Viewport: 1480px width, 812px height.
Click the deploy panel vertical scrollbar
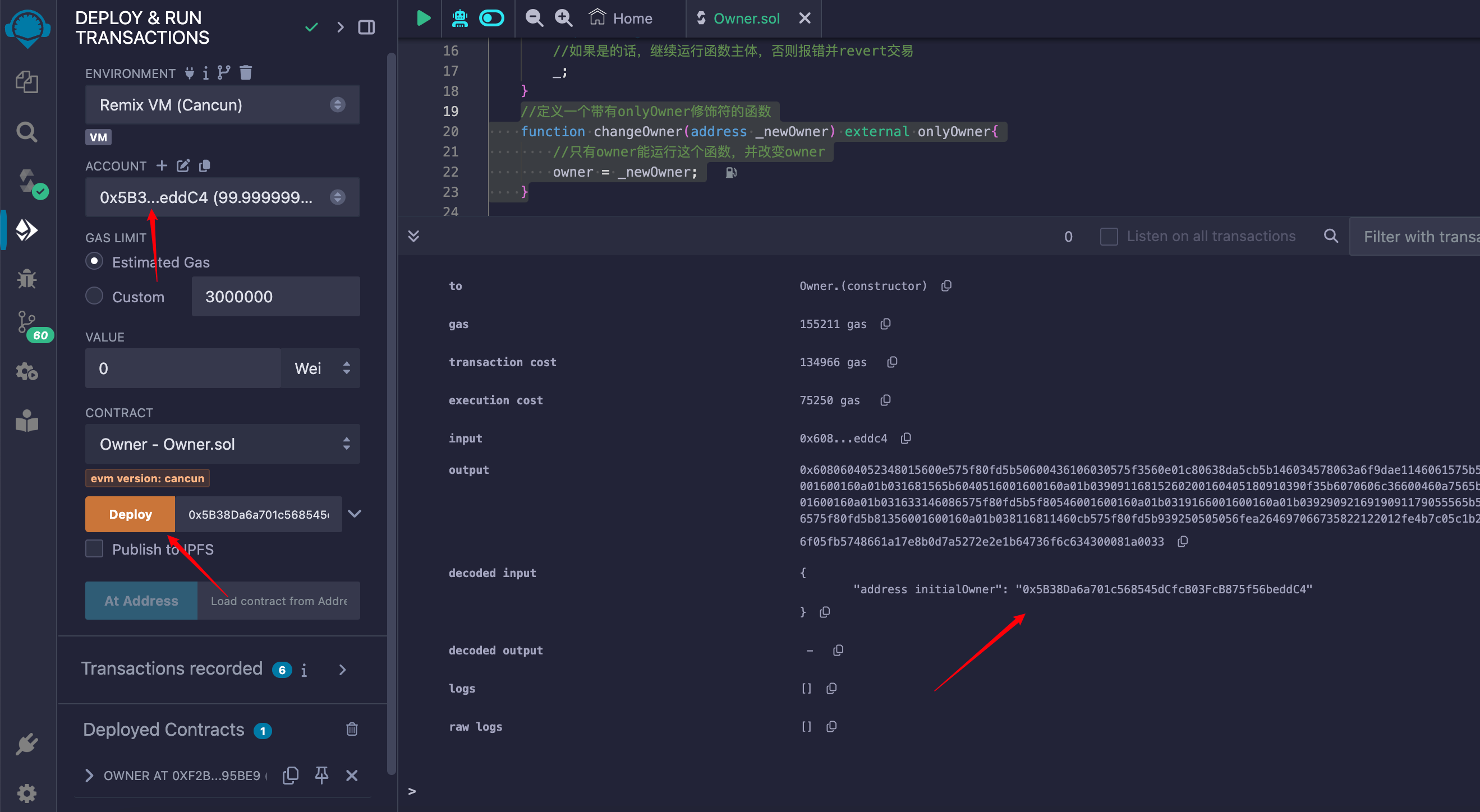click(391, 413)
